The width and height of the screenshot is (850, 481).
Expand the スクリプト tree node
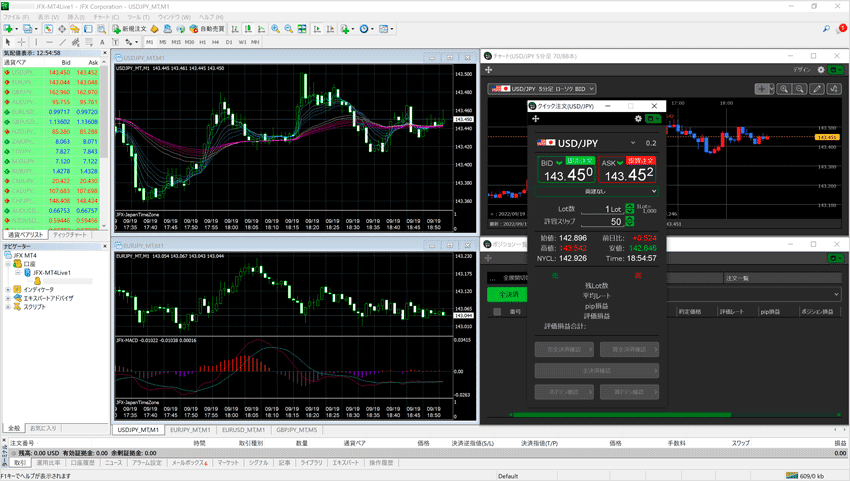(x=8, y=307)
